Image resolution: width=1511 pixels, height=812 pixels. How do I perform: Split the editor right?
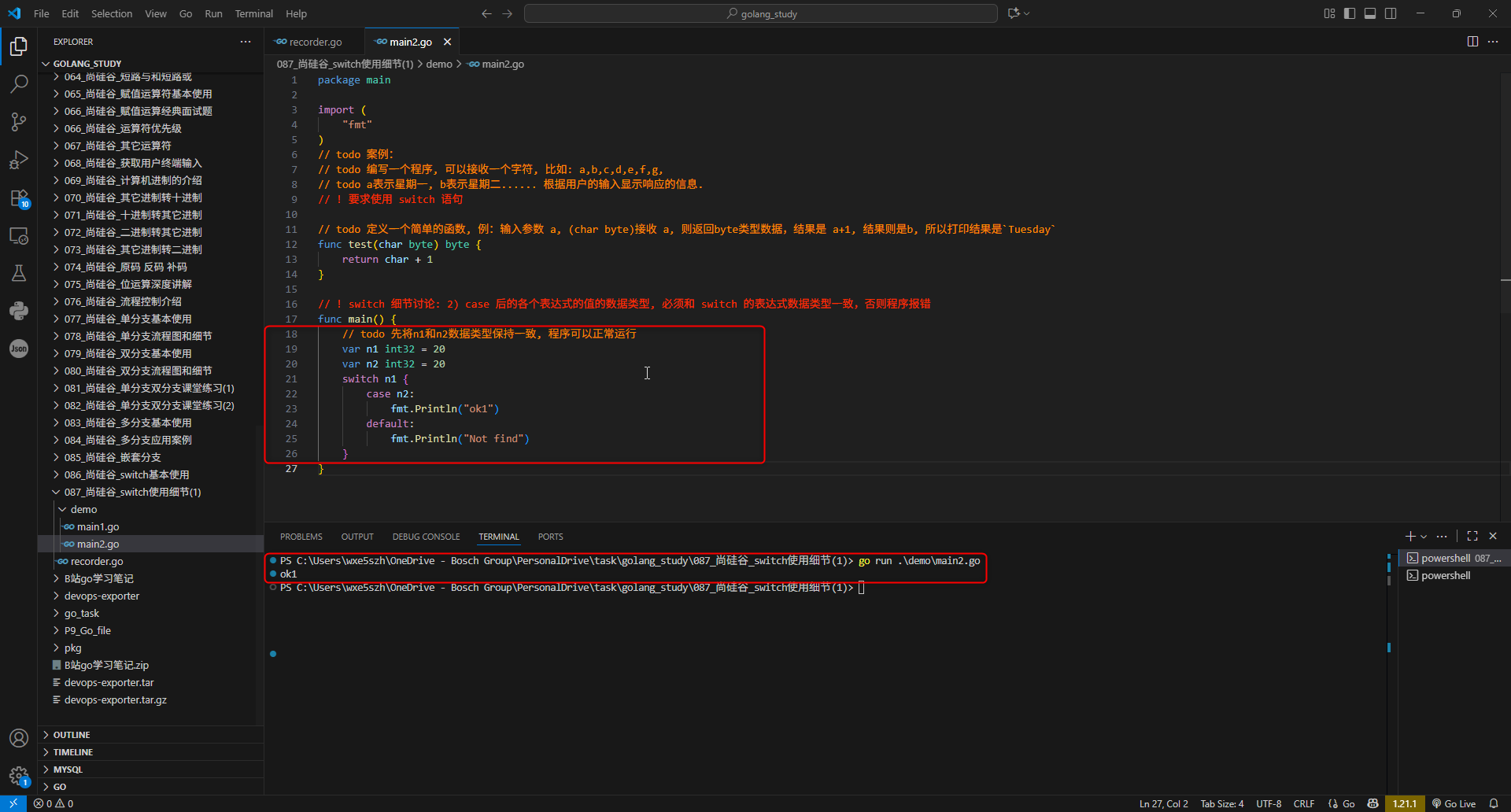click(1472, 42)
